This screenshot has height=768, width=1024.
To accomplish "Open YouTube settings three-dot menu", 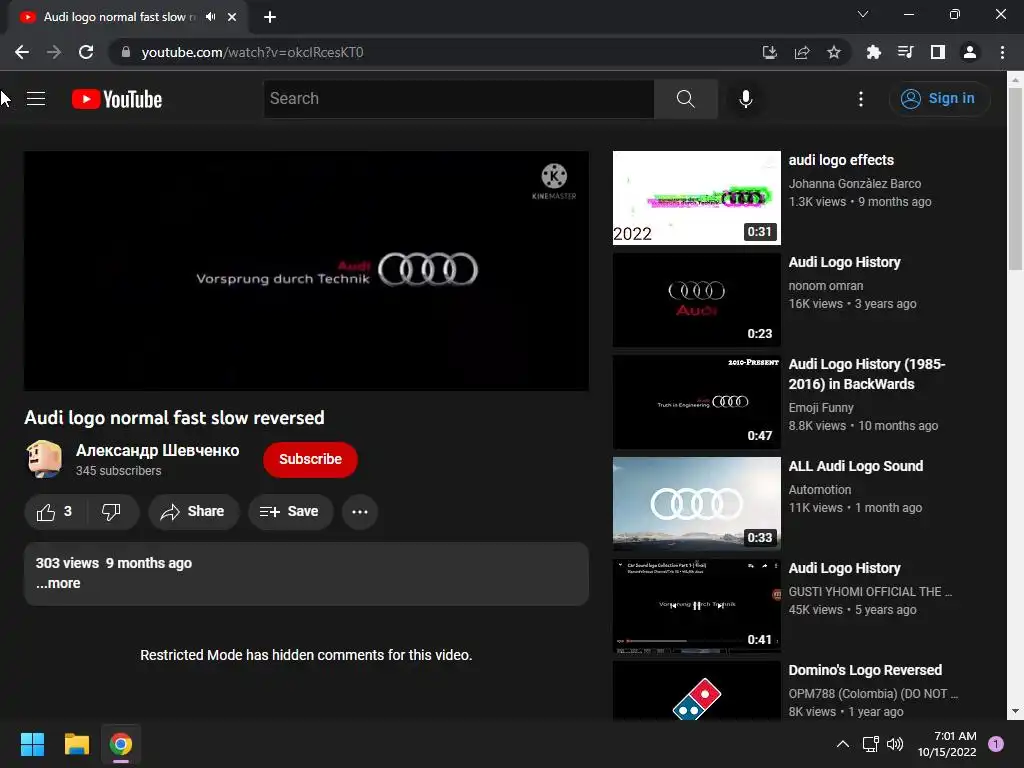I will click(860, 99).
